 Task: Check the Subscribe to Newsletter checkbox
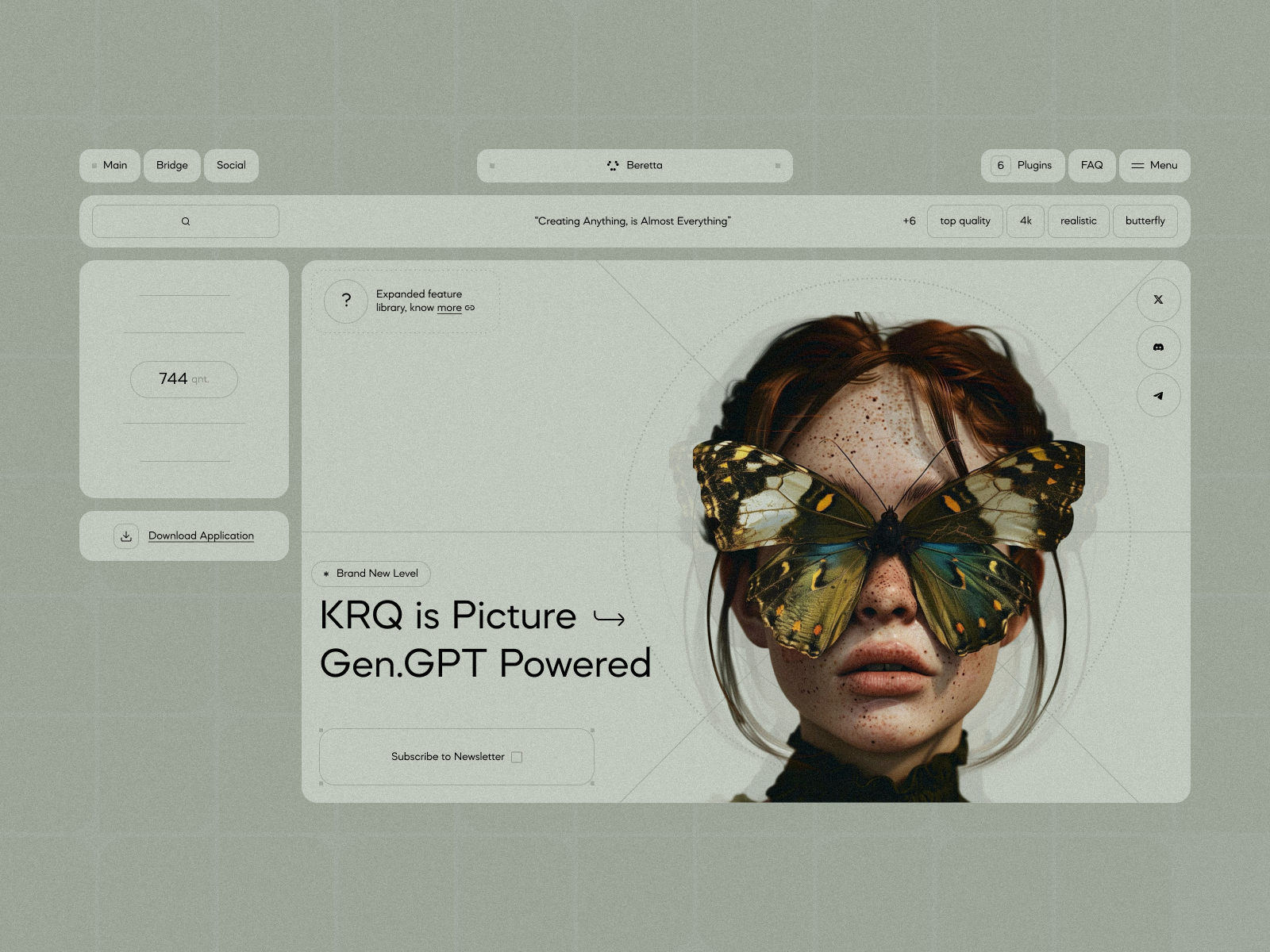tap(517, 756)
